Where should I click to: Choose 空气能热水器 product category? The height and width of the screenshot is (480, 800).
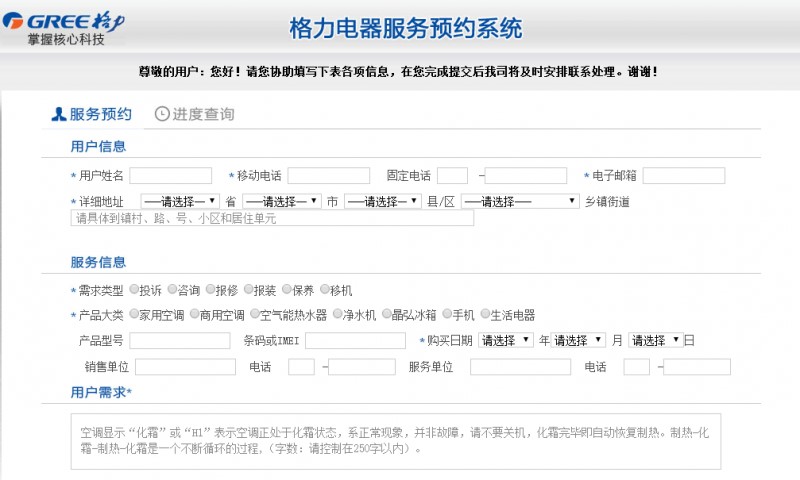point(255,314)
